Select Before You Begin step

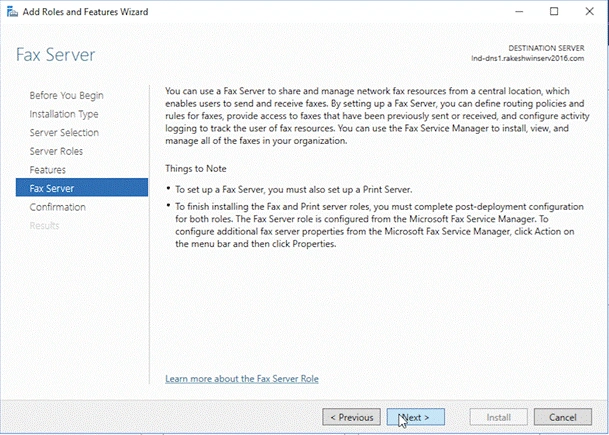point(66,96)
